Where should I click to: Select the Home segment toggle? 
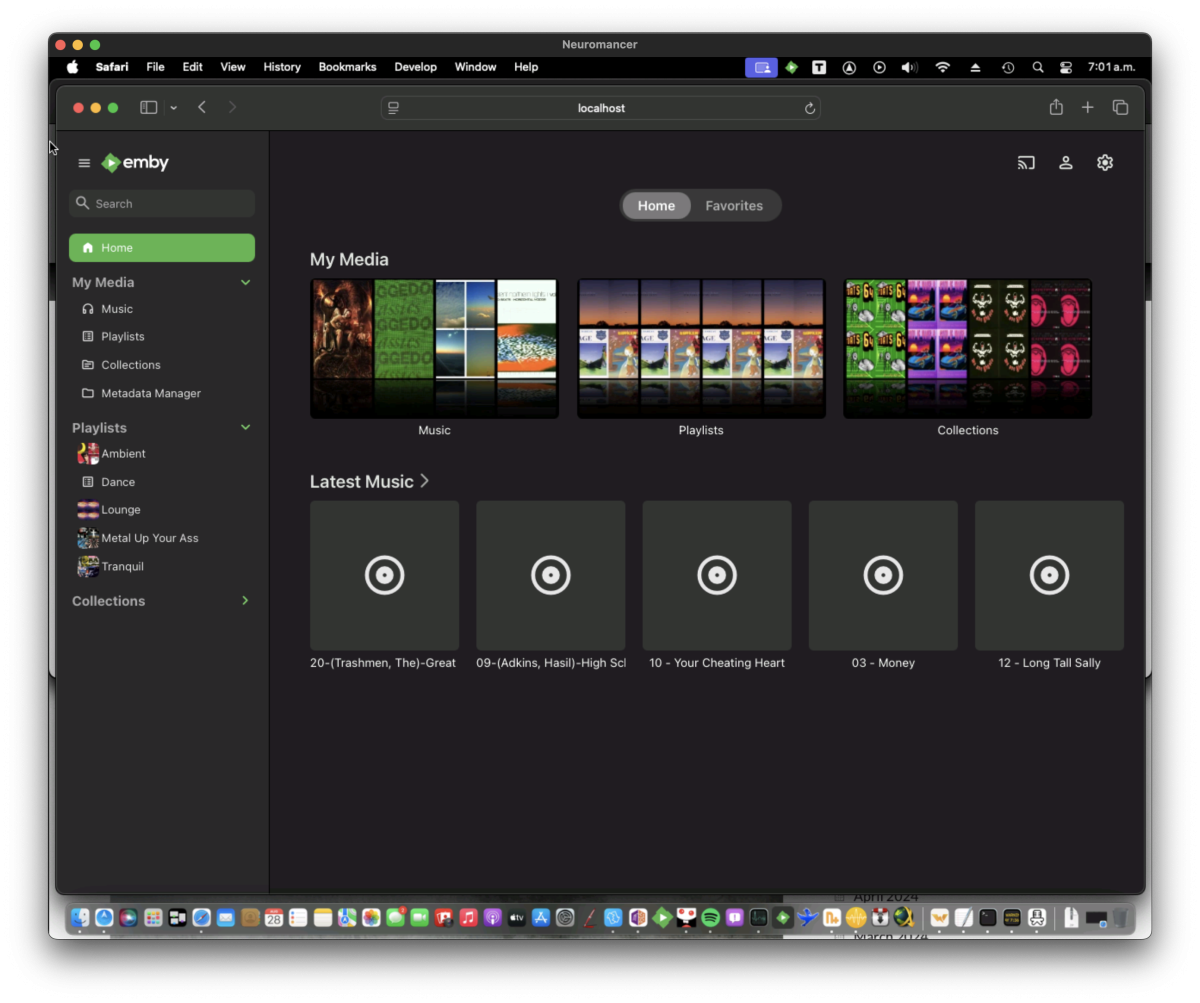656,205
